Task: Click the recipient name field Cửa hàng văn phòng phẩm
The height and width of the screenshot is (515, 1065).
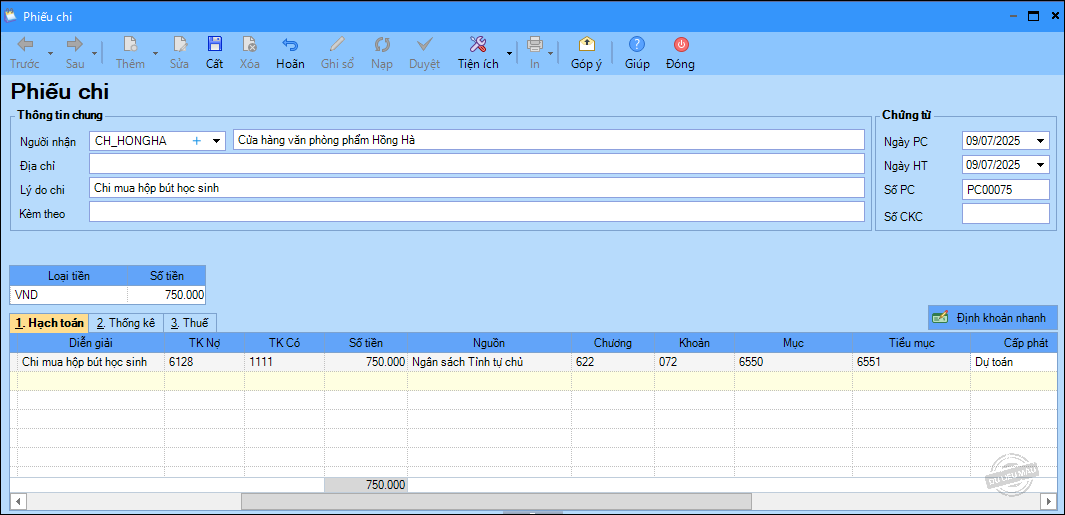Action: (549, 140)
